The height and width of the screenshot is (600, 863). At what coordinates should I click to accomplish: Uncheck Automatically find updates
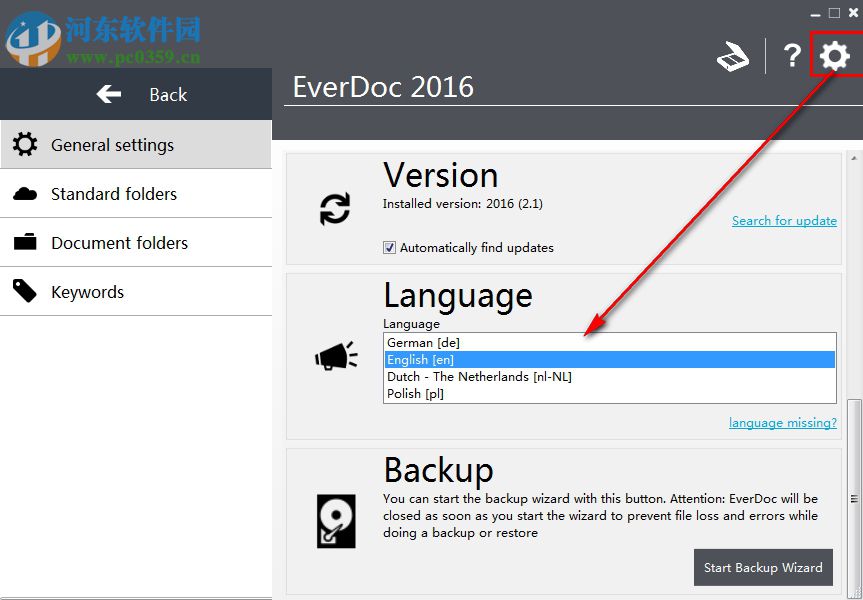tap(389, 247)
